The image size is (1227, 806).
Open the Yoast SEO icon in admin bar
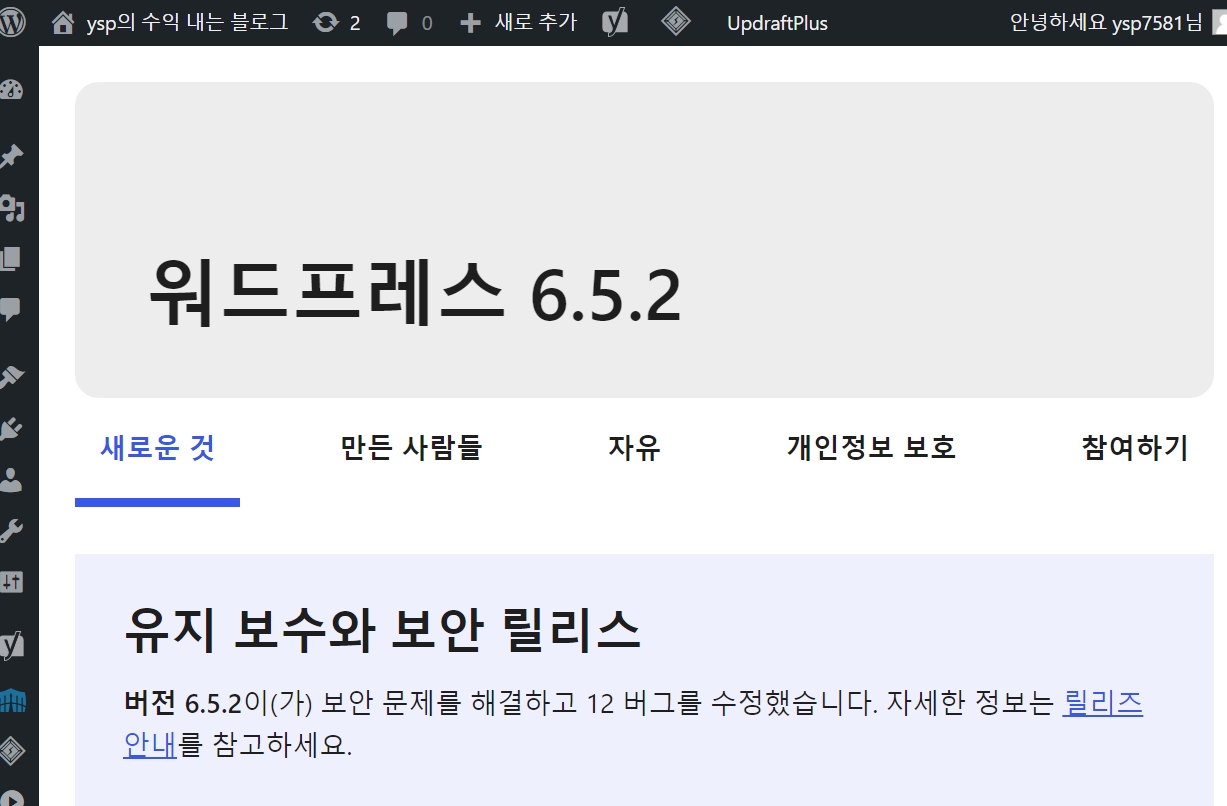(x=615, y=22)
